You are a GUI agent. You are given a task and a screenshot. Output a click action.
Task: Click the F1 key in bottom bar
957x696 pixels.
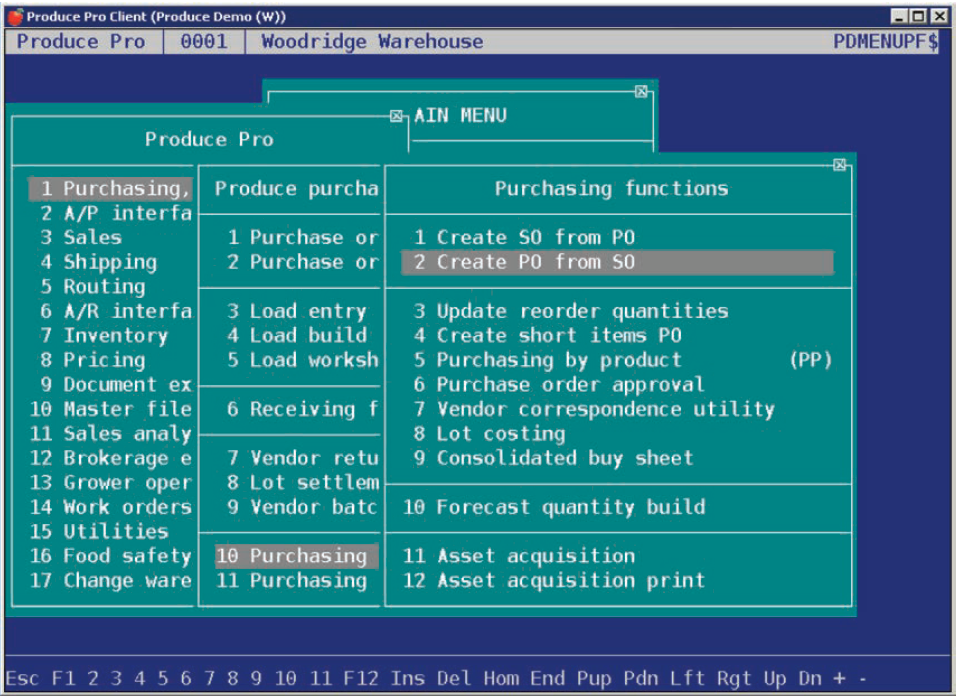pyautogui.click(x=63, y=678)
